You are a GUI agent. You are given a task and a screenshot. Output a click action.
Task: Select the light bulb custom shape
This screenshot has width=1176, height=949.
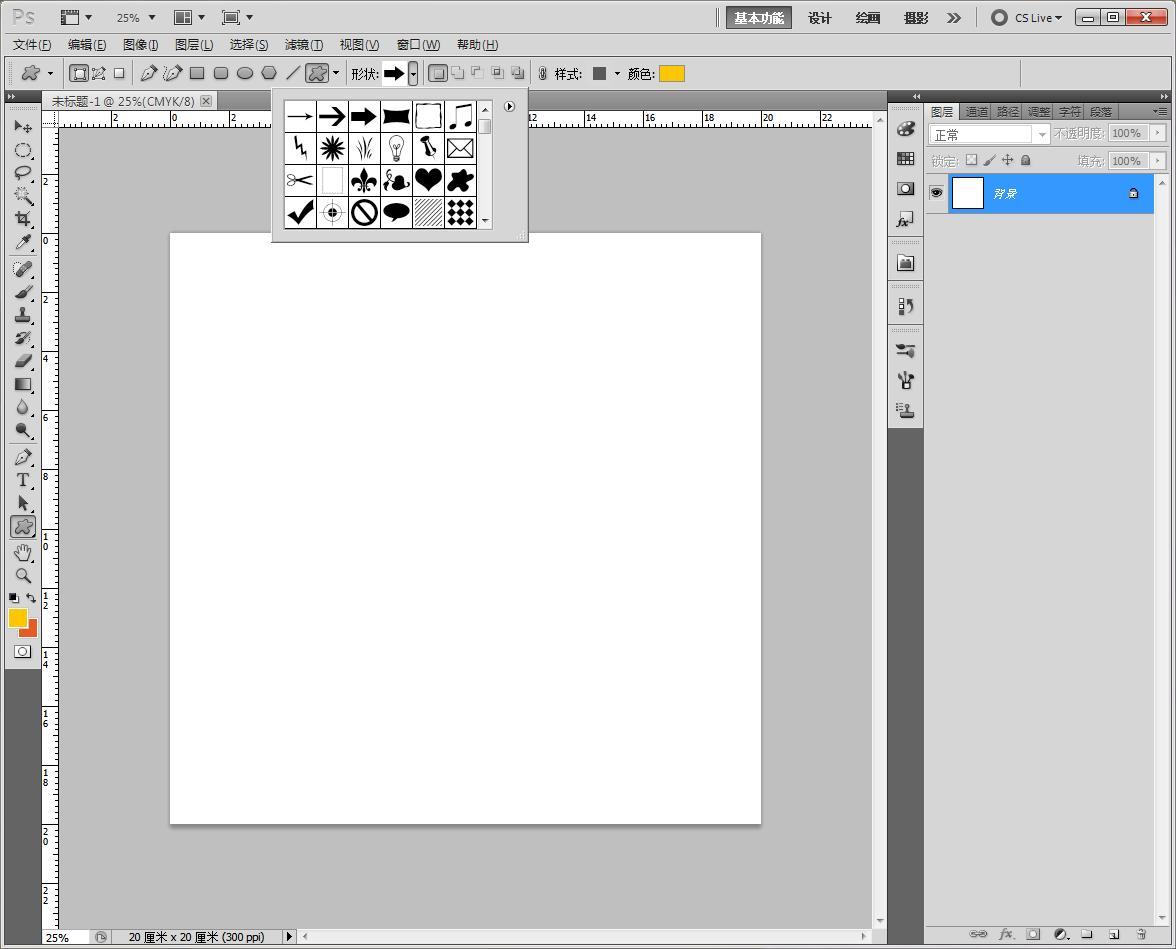396,148
